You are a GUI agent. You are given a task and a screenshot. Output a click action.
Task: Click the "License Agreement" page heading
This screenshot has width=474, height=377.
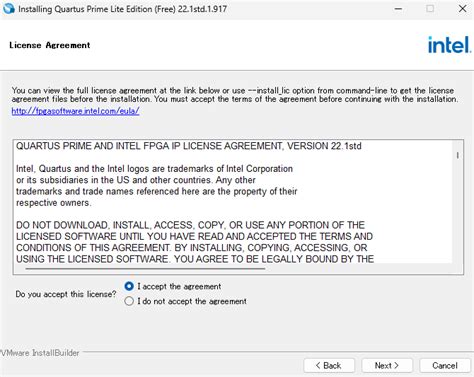click(50, 45)
